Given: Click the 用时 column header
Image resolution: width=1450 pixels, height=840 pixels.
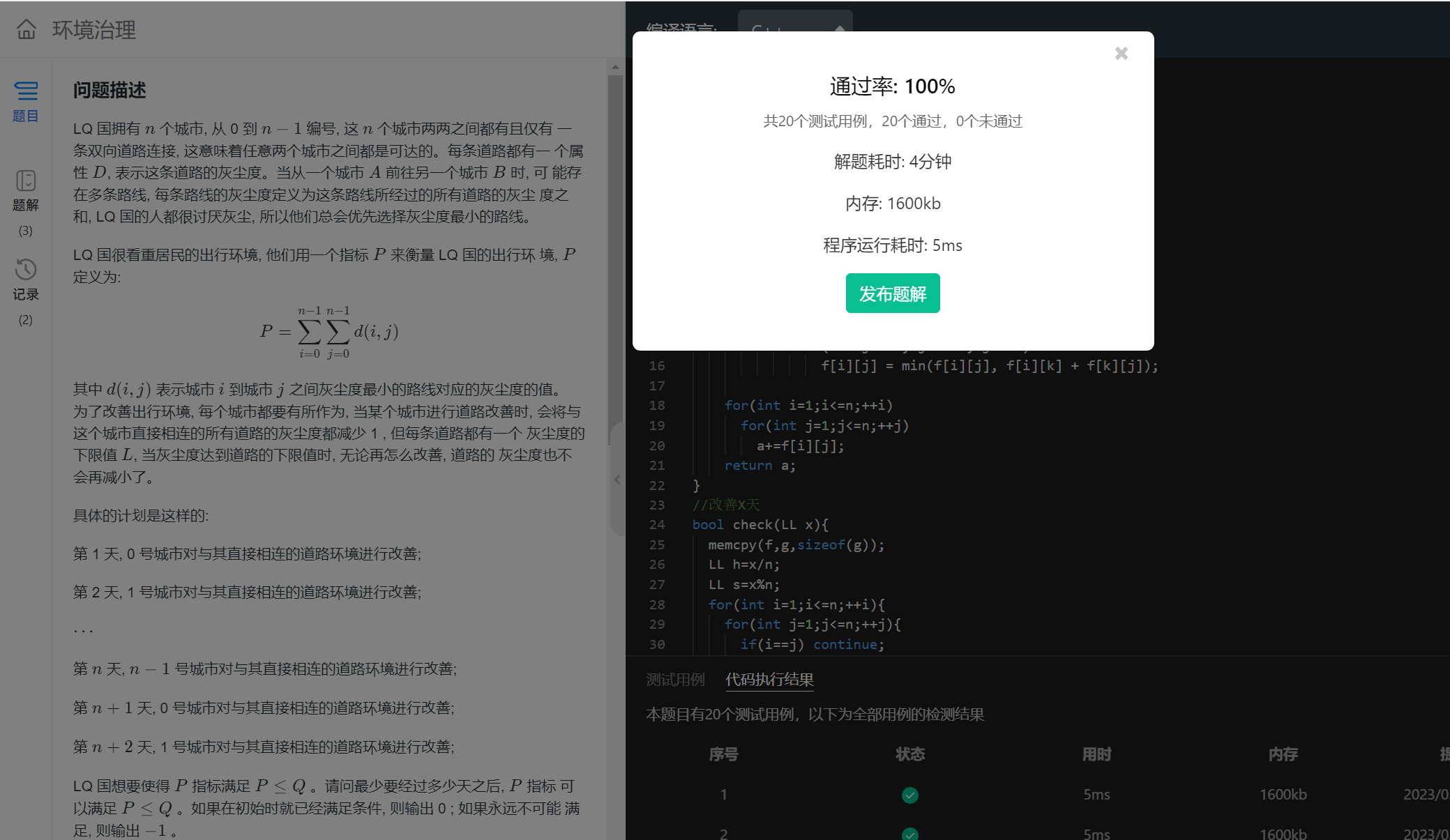Looking at the screenshot, I should coord(1096,754).
